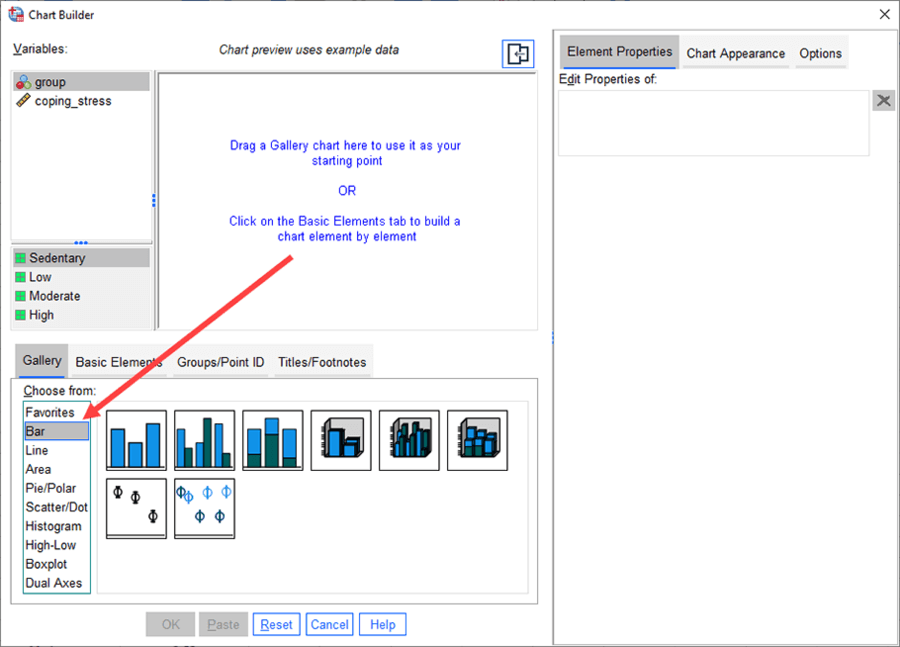The height and width of the screenshot is (647, 900).
Task: Choose the Simple 3-D Bar chart icon
Action: [341, 440]
